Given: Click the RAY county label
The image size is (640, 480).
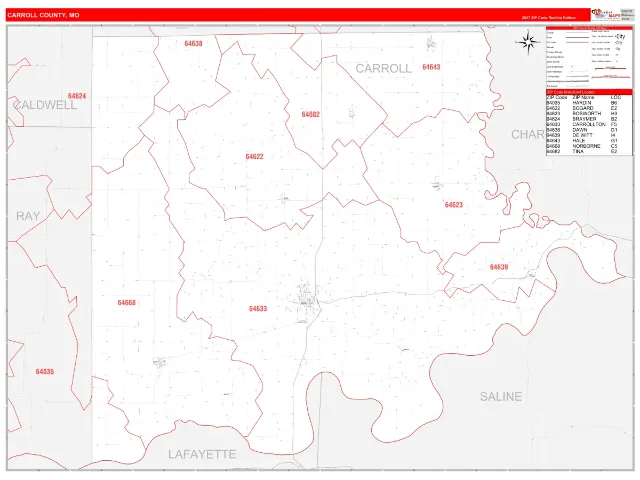Looking at the screenshot, I should pyautogui.click(x=28, y=216).
